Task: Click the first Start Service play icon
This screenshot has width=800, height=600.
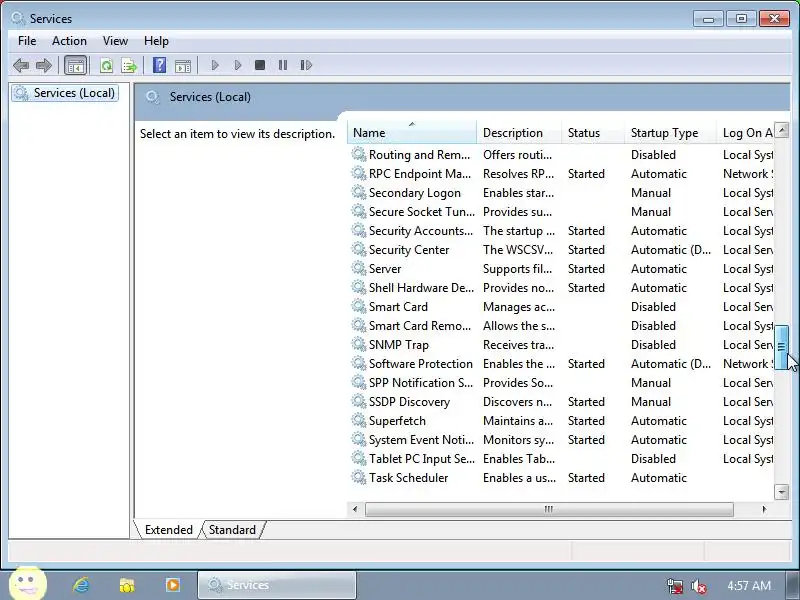Action: point(215,65)
